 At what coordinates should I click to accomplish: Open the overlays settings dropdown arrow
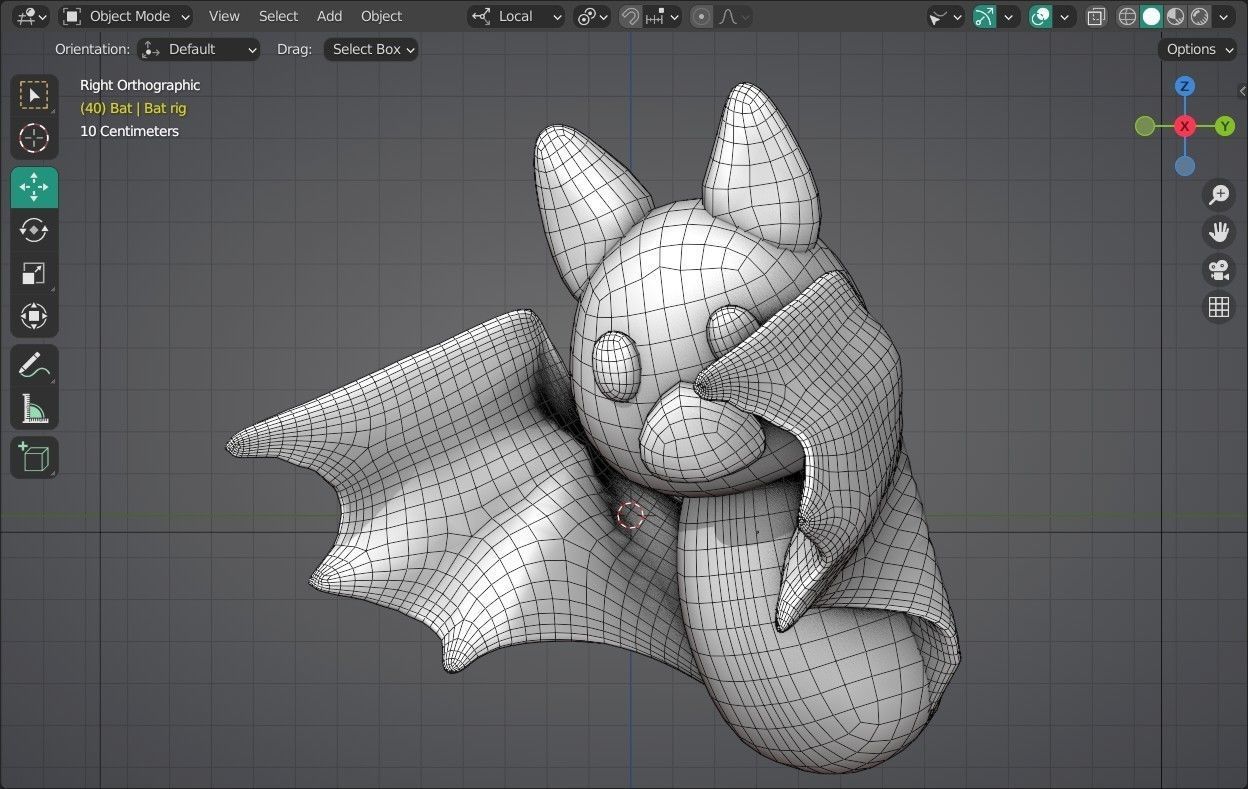pos(1065,16)
